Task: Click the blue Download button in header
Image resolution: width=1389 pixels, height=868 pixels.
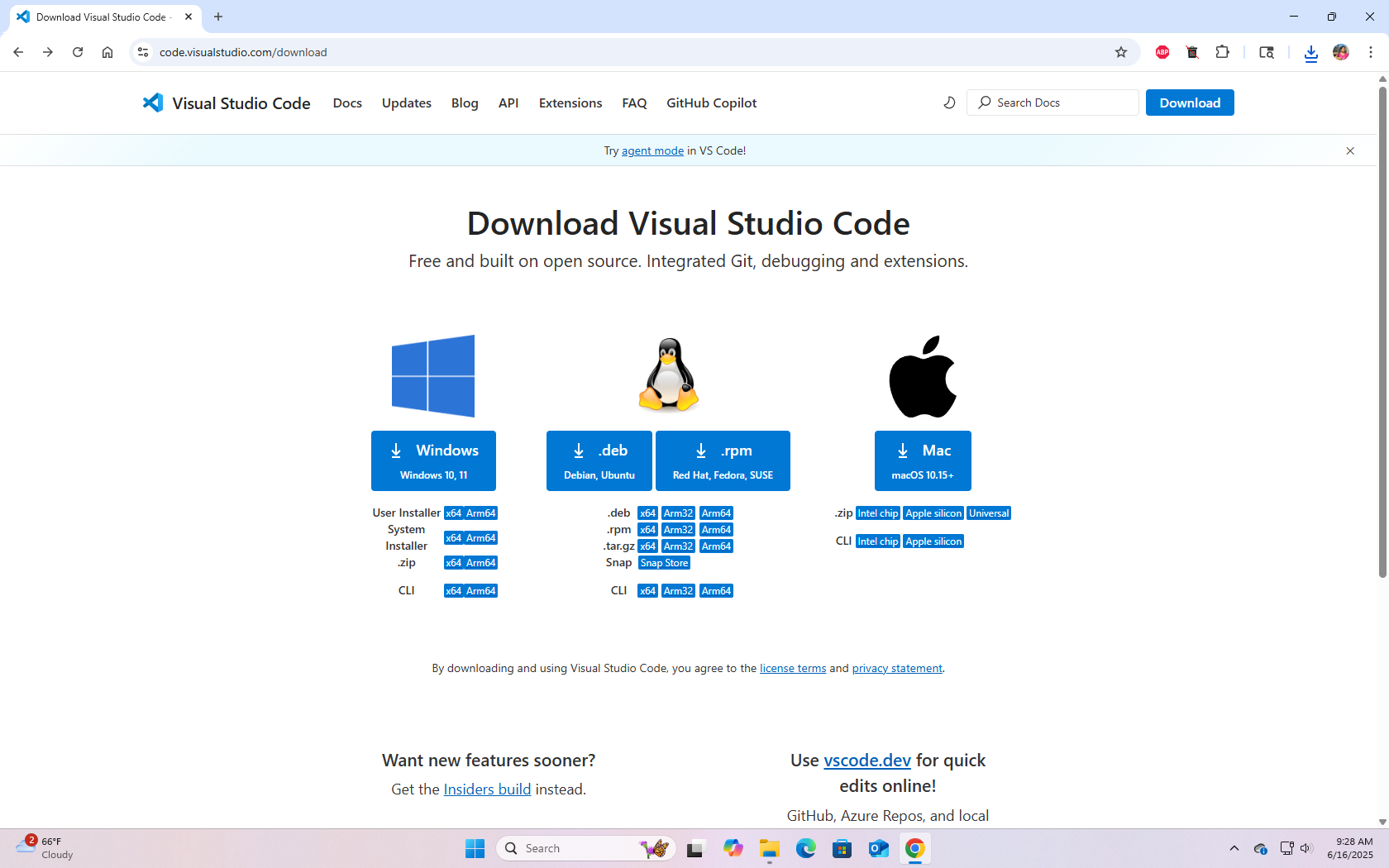Action: point(1190,103)
